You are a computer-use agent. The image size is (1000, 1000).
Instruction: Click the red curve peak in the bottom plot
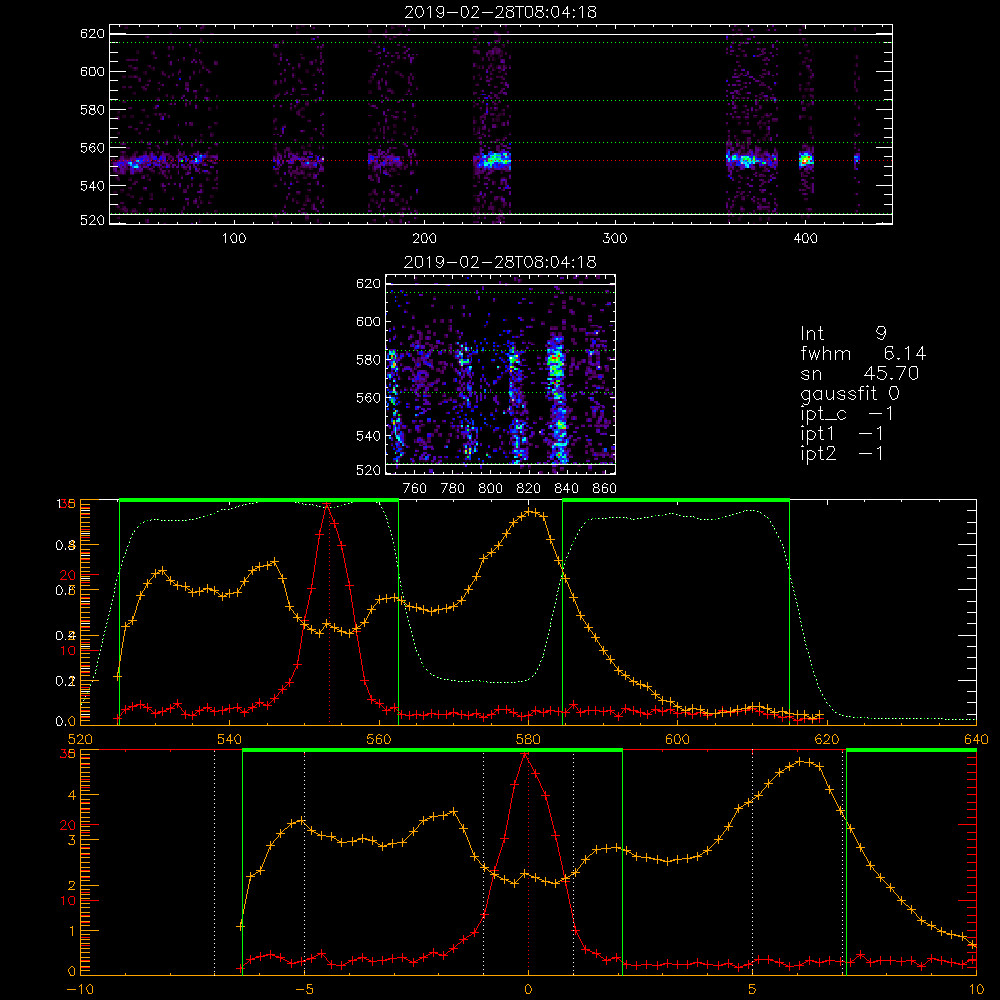click(x=525, y=754)
